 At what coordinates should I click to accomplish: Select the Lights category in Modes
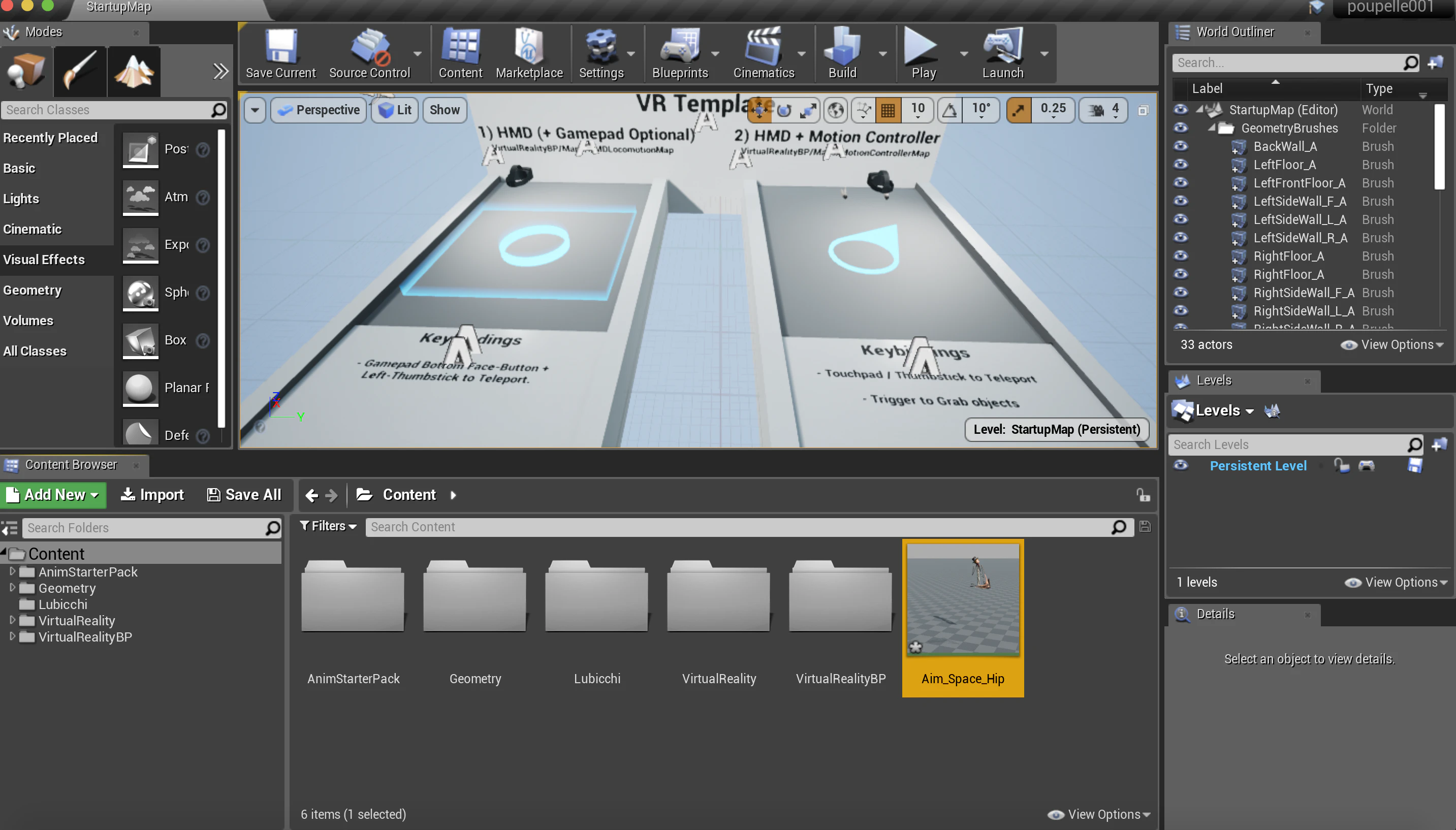click(21, 199)
